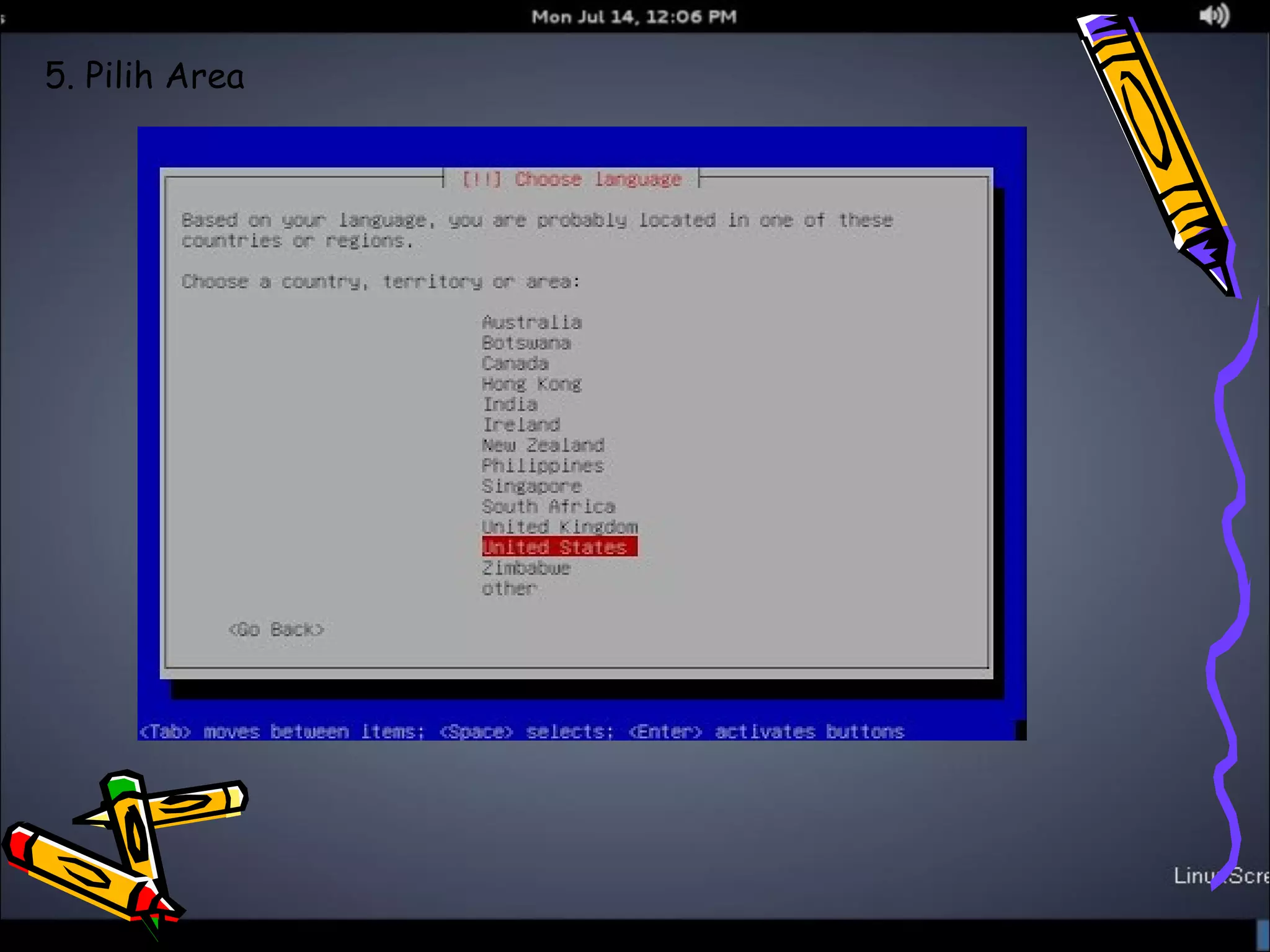Click the '5. Pilih Area' slide title
This screenshot has height=952, width=1270.
tap(145, 76)
